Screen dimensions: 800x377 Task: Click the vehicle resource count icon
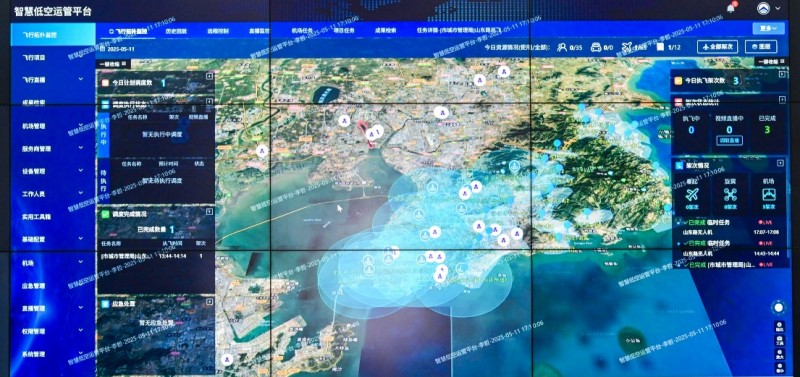595,48
